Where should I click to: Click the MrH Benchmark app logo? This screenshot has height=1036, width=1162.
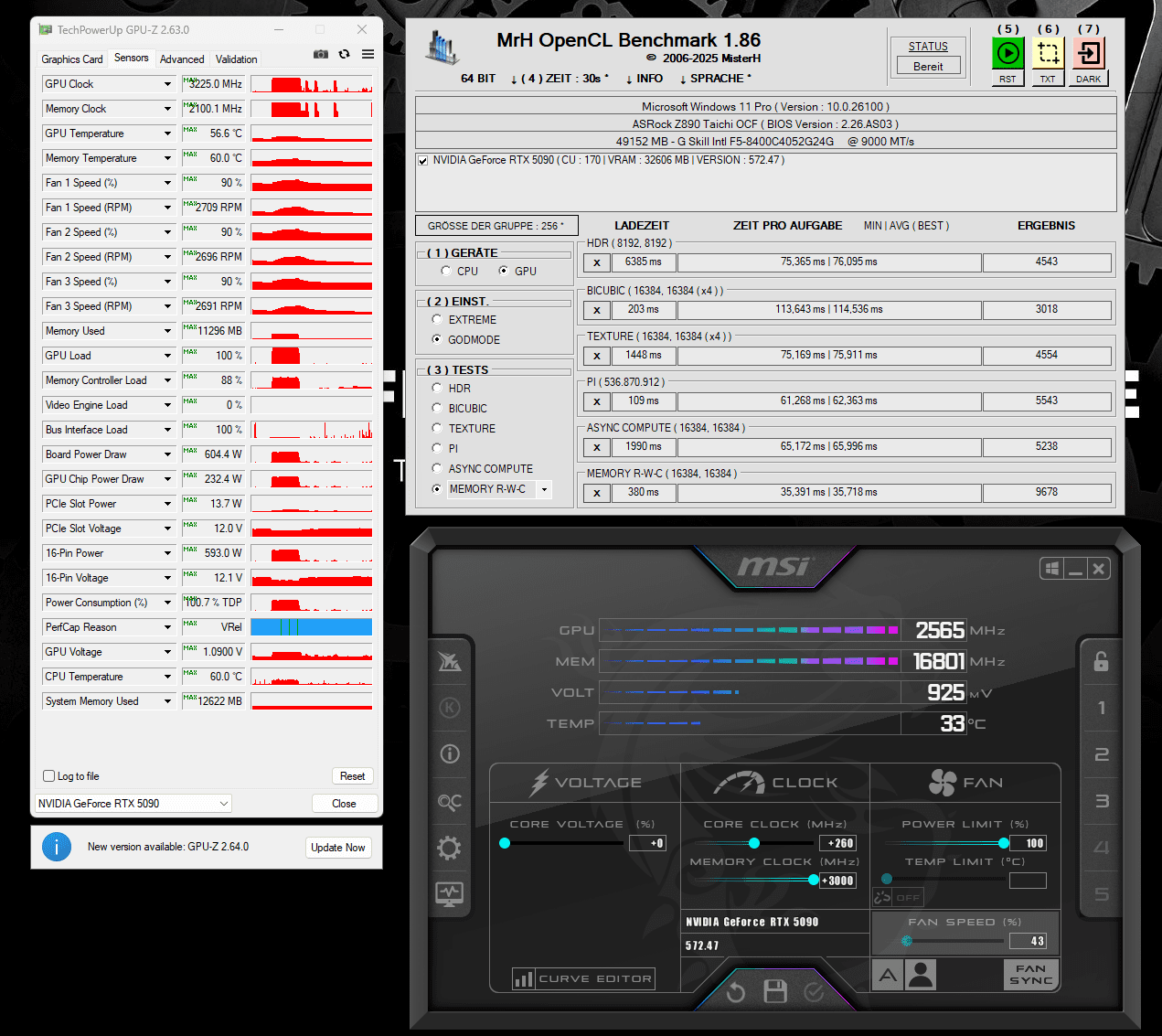coord(442,47)
